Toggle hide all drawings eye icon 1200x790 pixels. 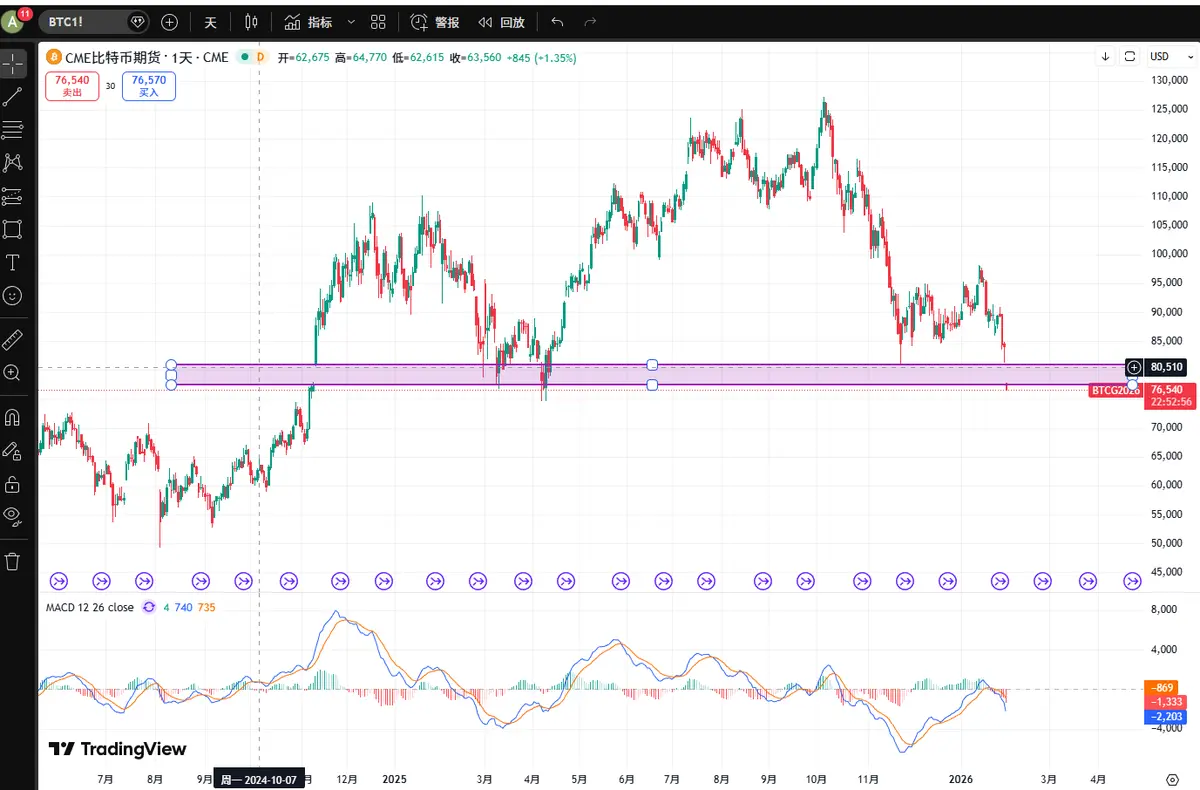click(13, 516)
